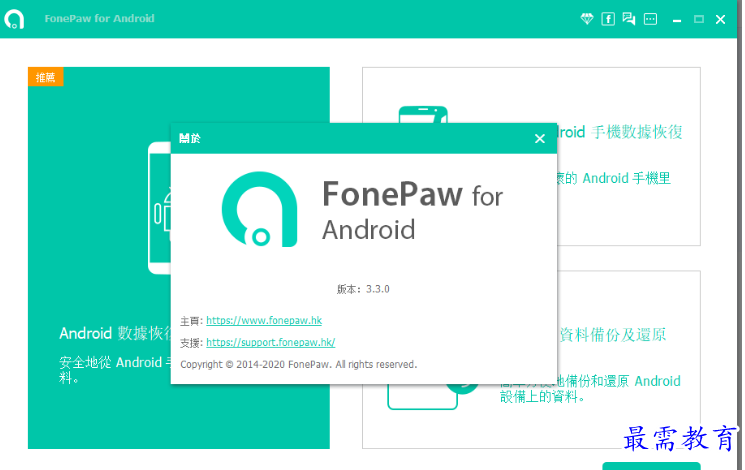745x470 pixels.
Task: Minimize the FonePaw main window
Action: pyautogui.click(x=677, y=20)
